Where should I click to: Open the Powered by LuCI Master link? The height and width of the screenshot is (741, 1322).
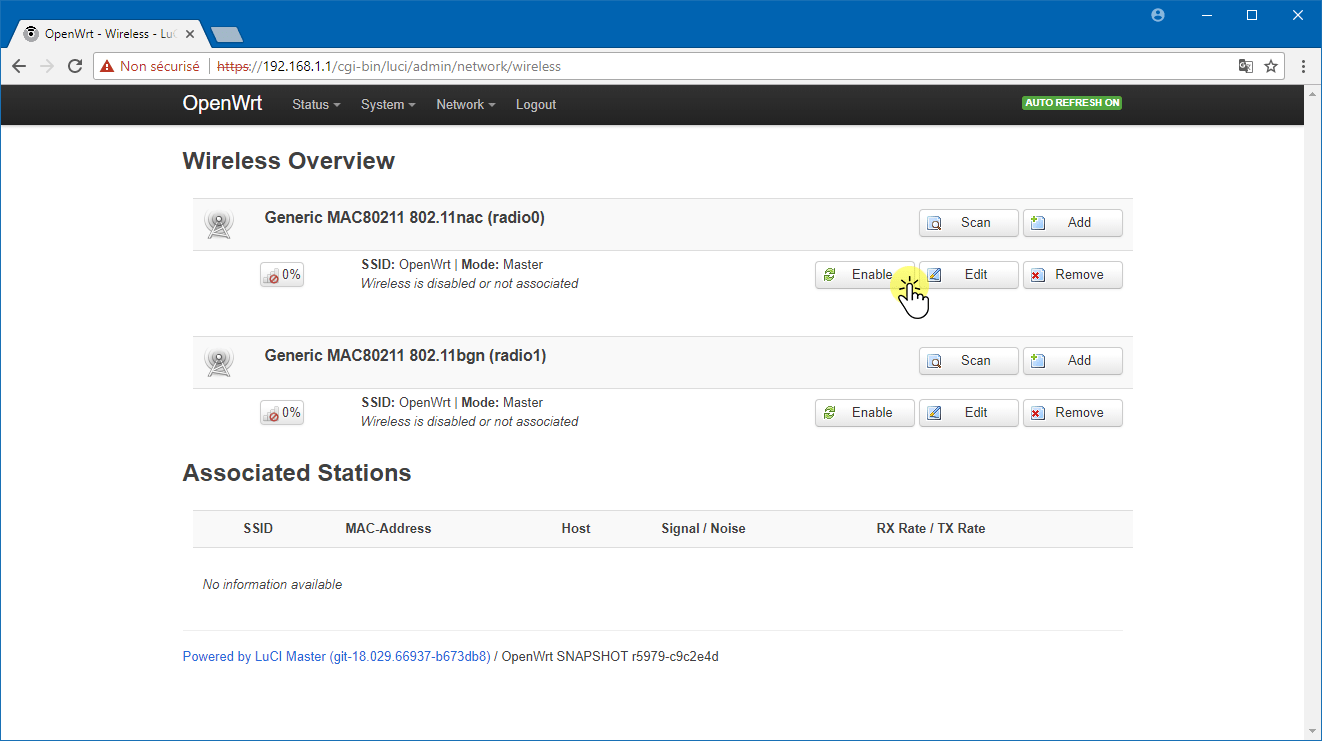coord(336,657)
